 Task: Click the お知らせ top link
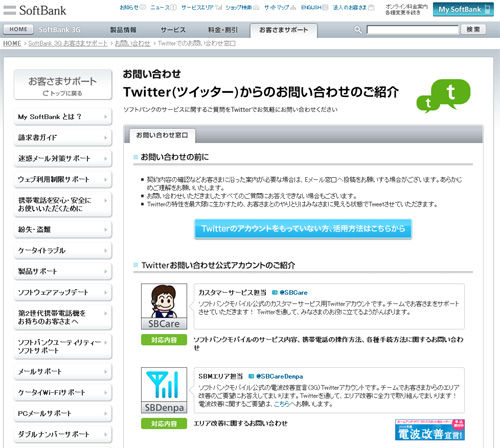129,7
